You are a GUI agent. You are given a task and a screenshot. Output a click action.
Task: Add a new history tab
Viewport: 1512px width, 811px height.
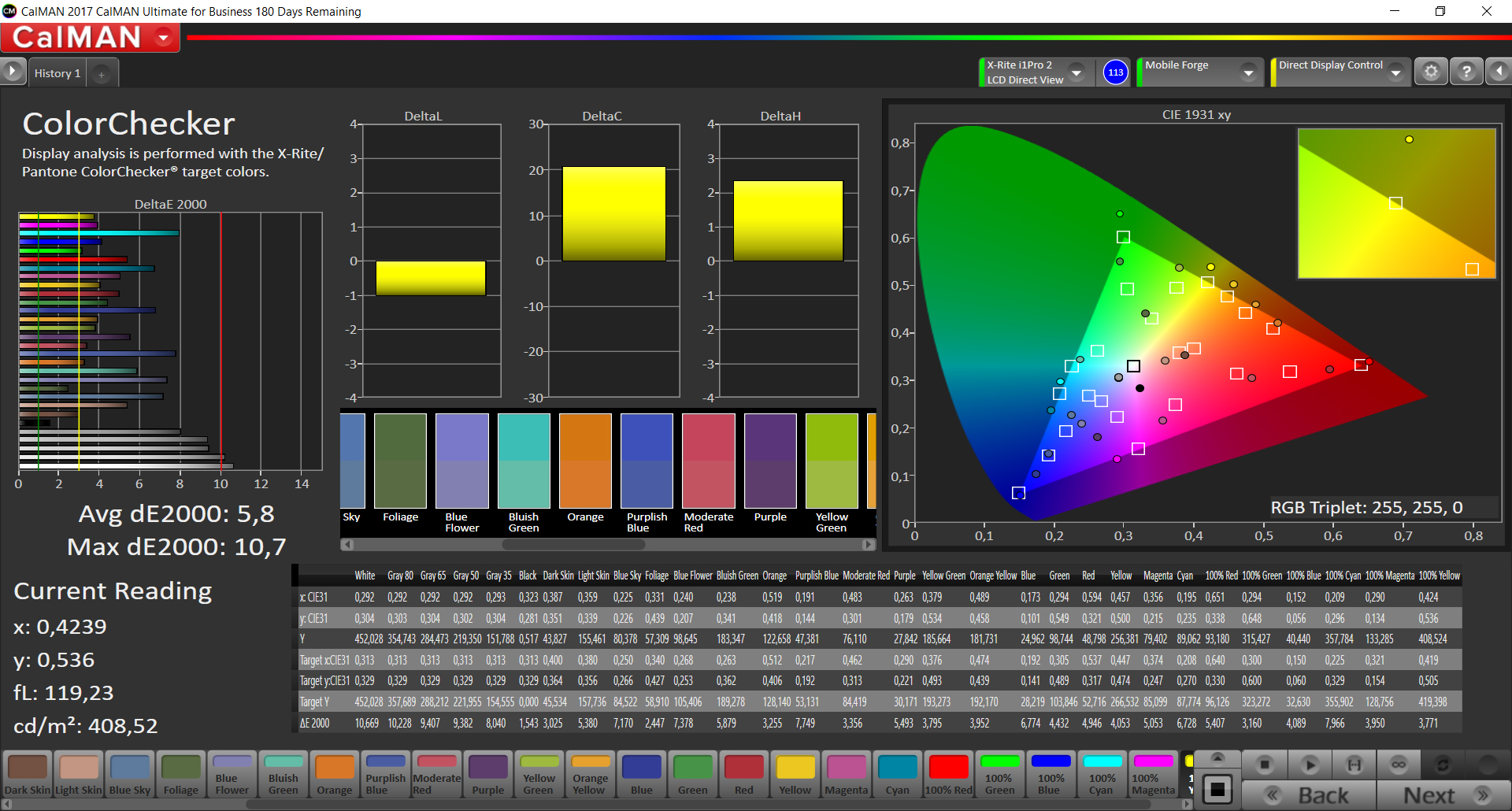101,74
